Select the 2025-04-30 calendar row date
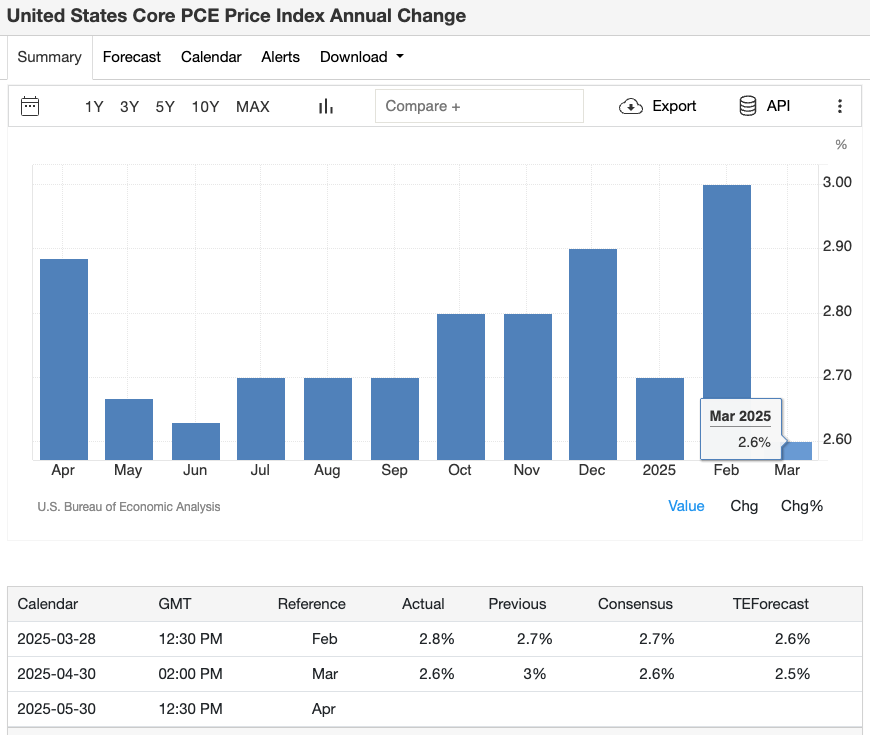 tap(57, 674)
